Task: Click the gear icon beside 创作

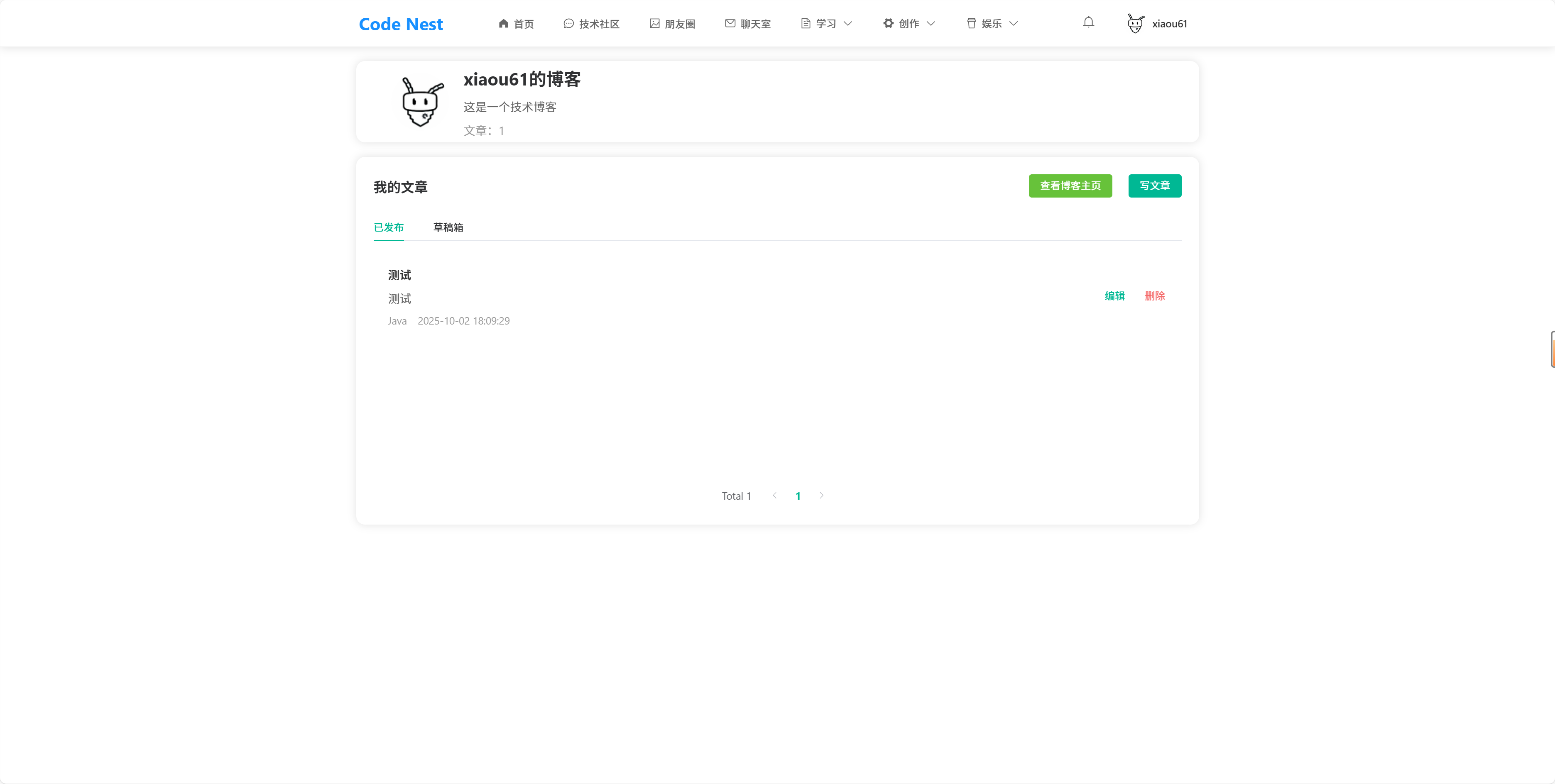Action: [888, 24]
